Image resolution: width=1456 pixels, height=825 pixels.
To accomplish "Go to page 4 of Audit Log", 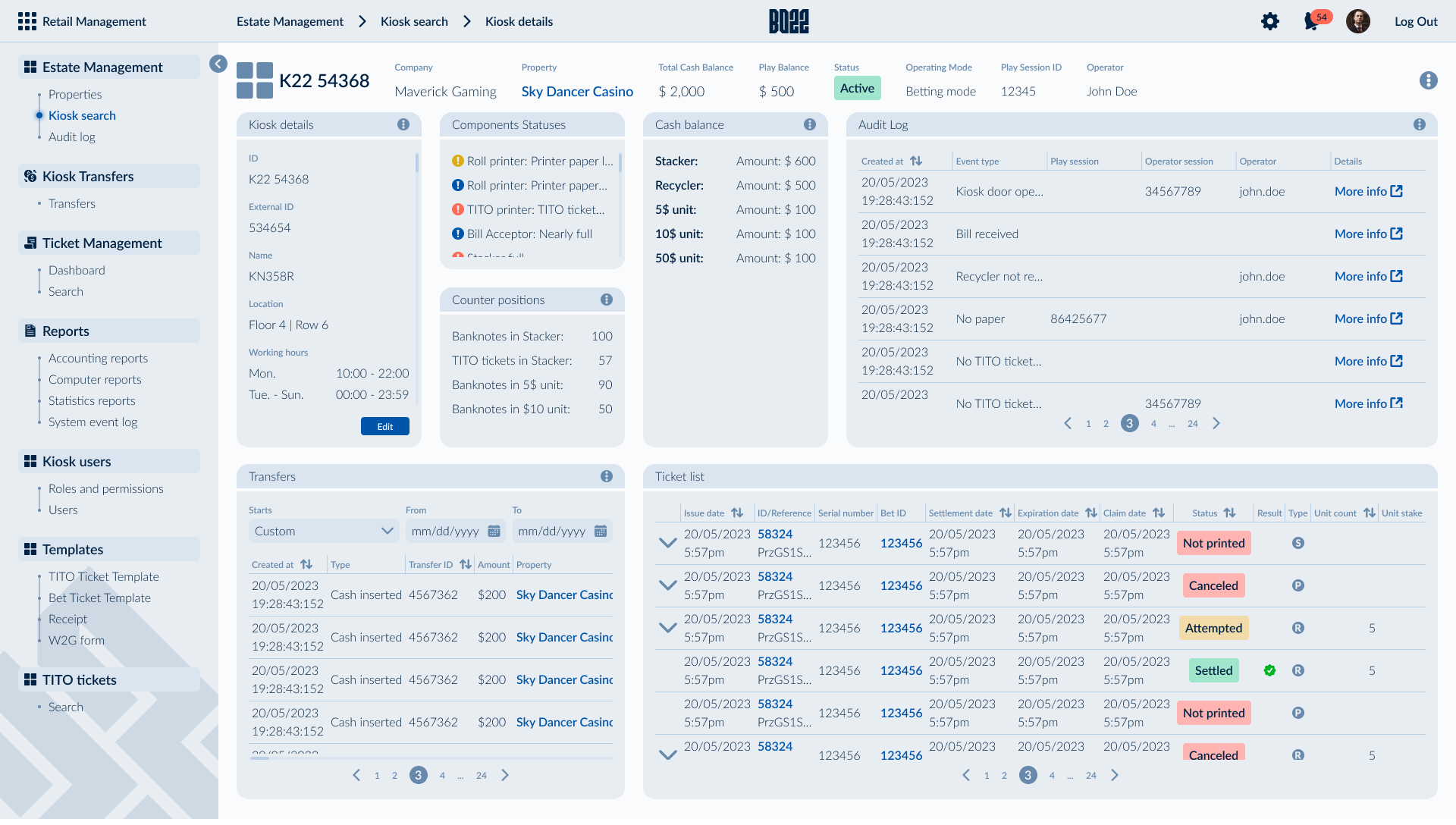I will pos(1153,424).
